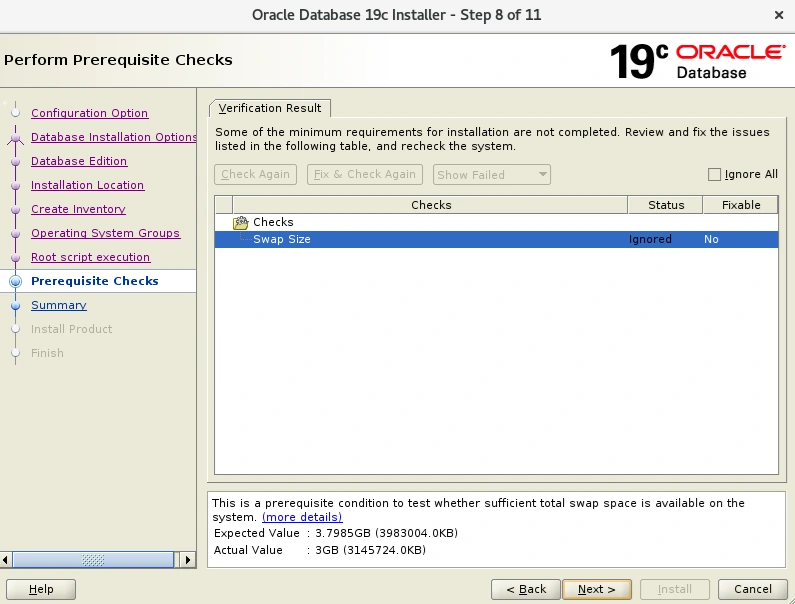Screen dimensions: 795x604
Task: Enable the Ignore All checkbox
Action: pos(714,174)
